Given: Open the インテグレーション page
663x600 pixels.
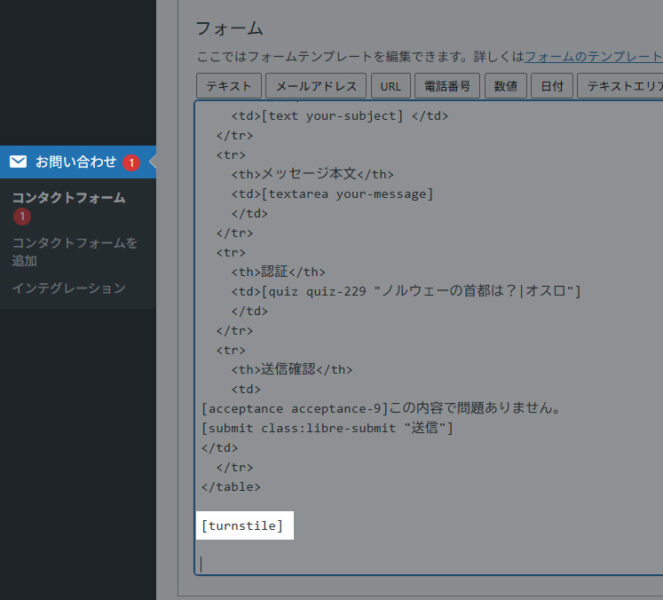Looking at the screenshot, I should pyautogui.click(x=69, y=288).
